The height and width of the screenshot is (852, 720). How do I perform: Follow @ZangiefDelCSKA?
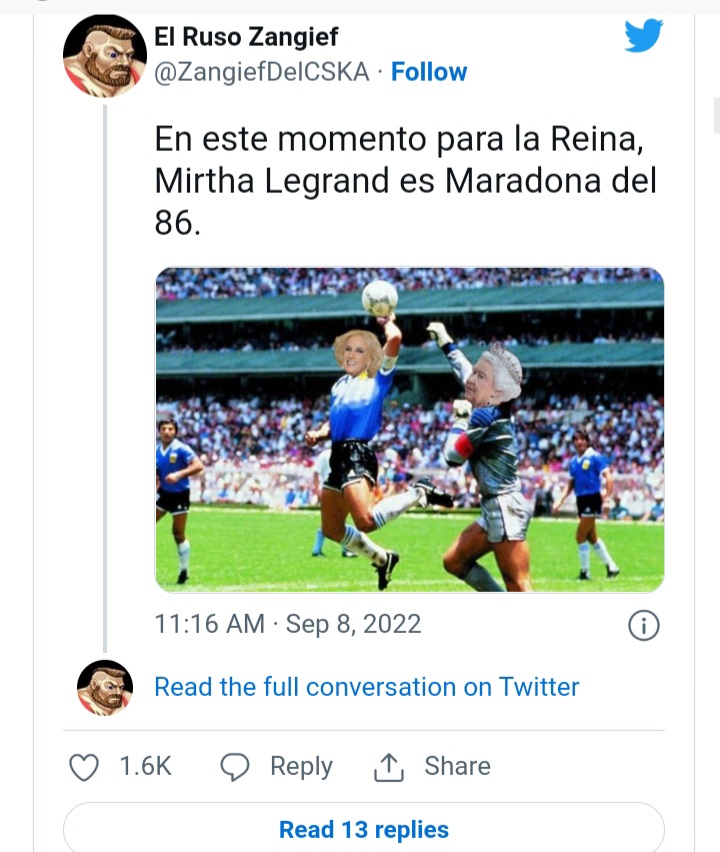pos(429,72)
